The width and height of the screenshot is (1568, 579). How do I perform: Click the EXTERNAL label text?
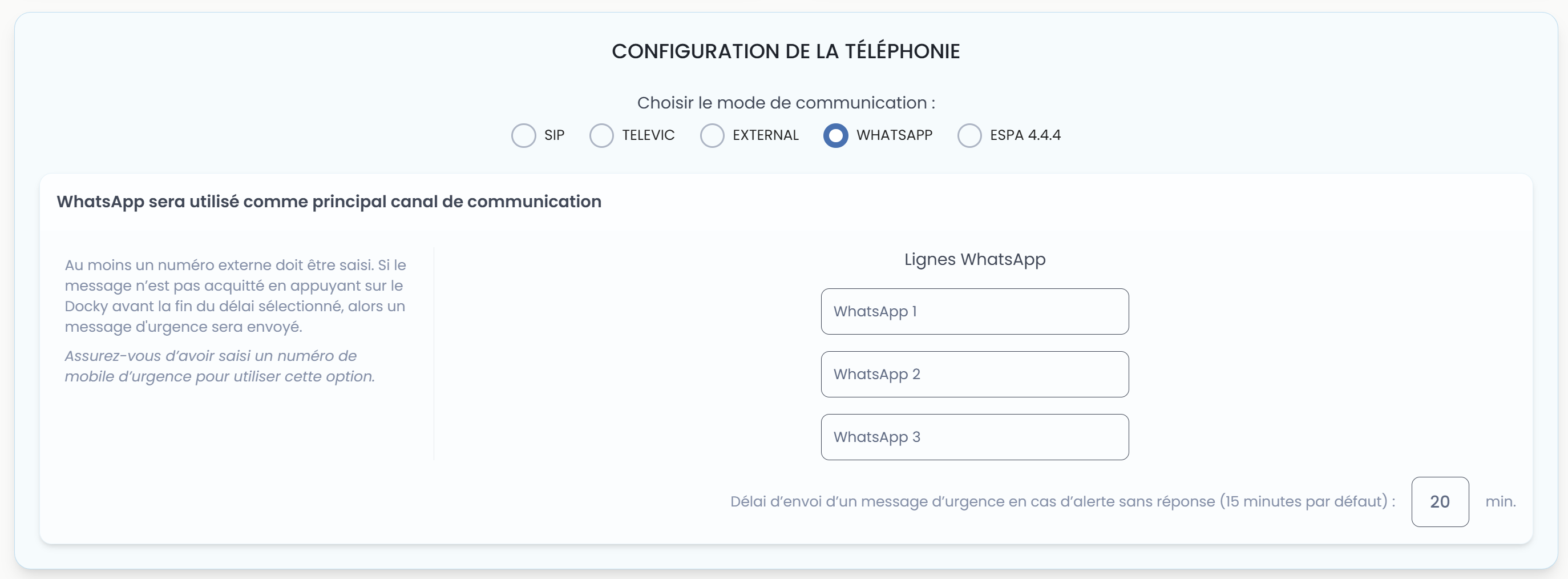[x=766, y=135]
